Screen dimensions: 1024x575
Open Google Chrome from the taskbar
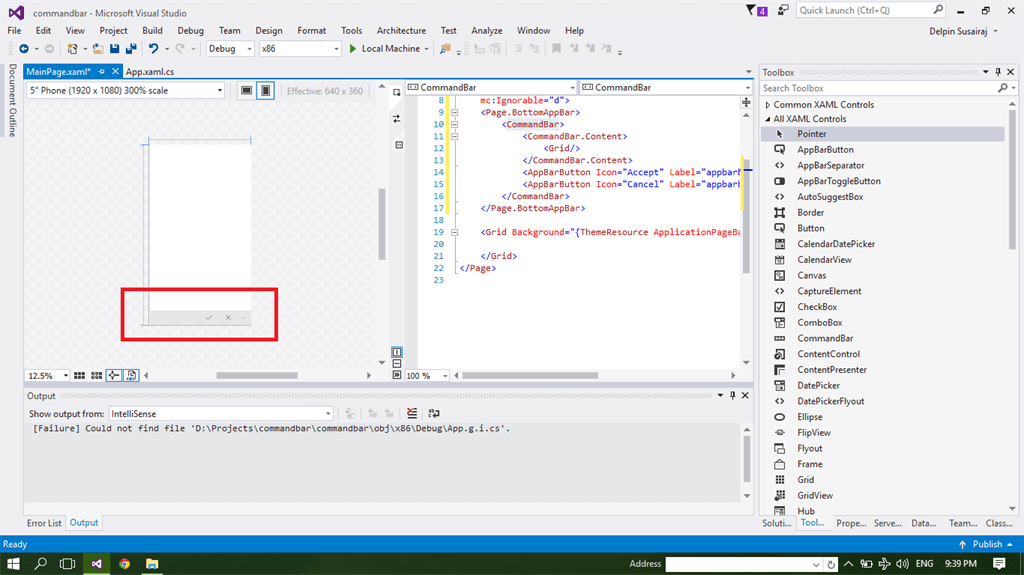pyautogui.click(x=124, y=564)
